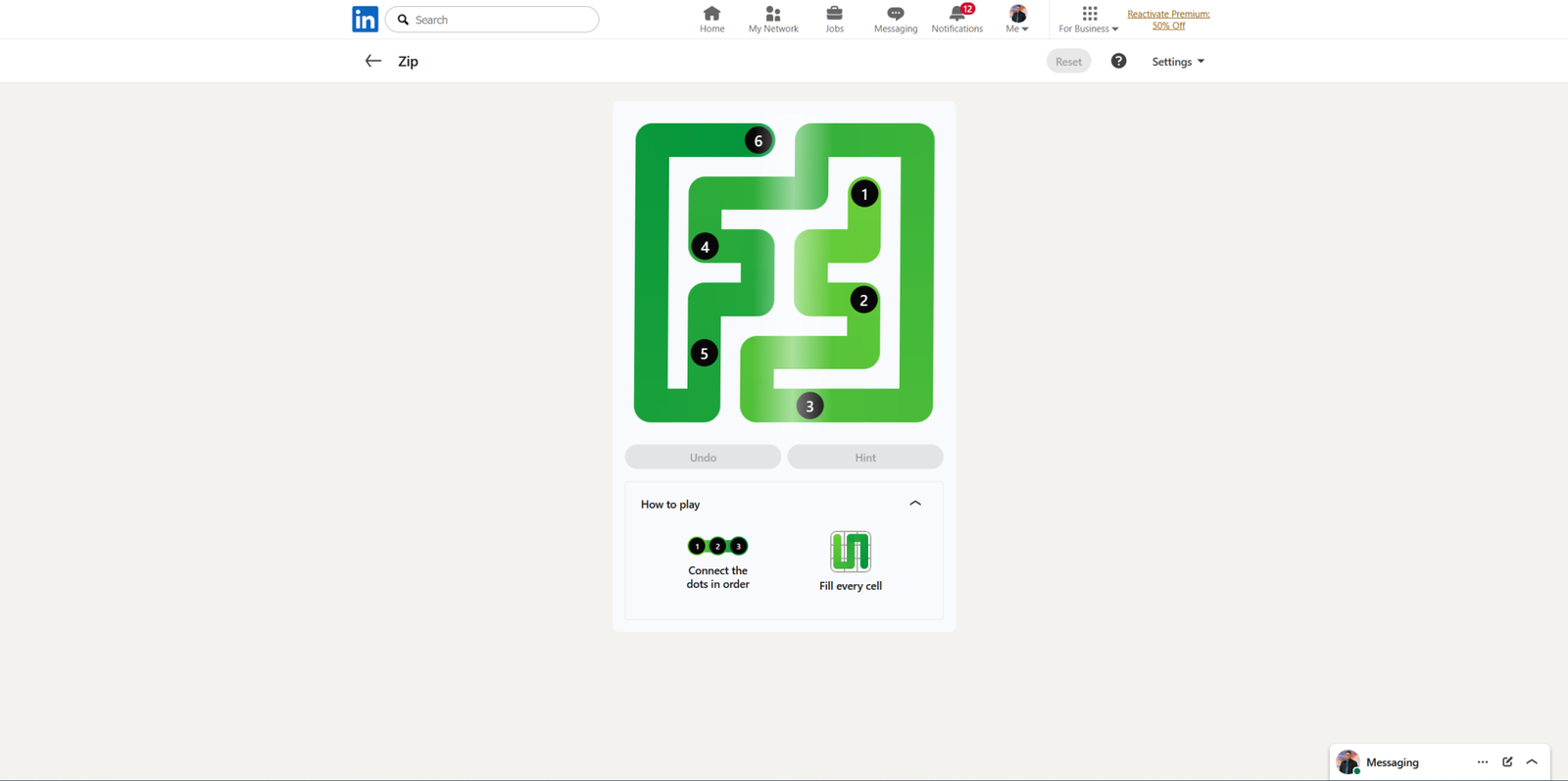Open the Settings dropdown

tap(1178, 62)
